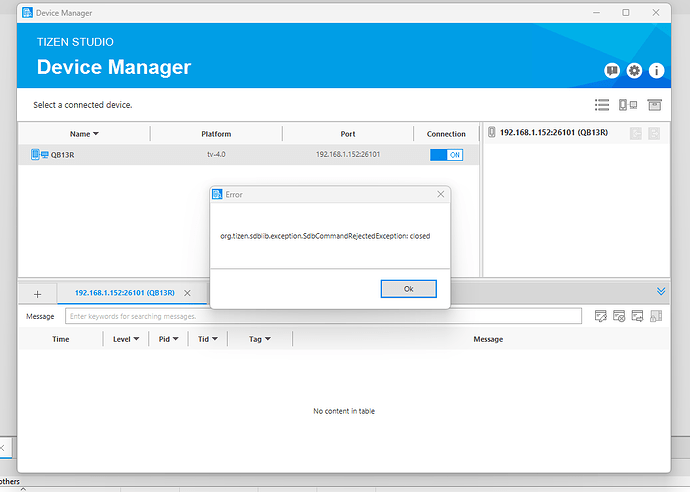Open the release notes book icon

tap(612, 70)
